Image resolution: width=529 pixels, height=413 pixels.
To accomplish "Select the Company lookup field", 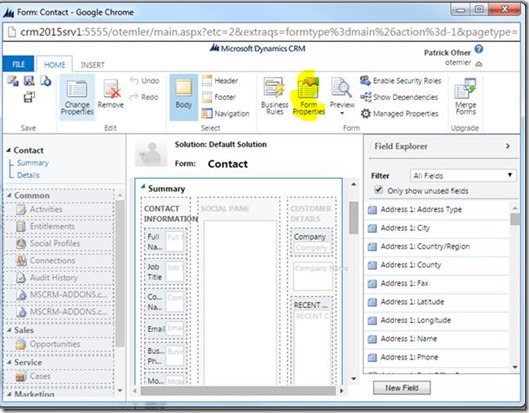I will [x=311, y=242].
